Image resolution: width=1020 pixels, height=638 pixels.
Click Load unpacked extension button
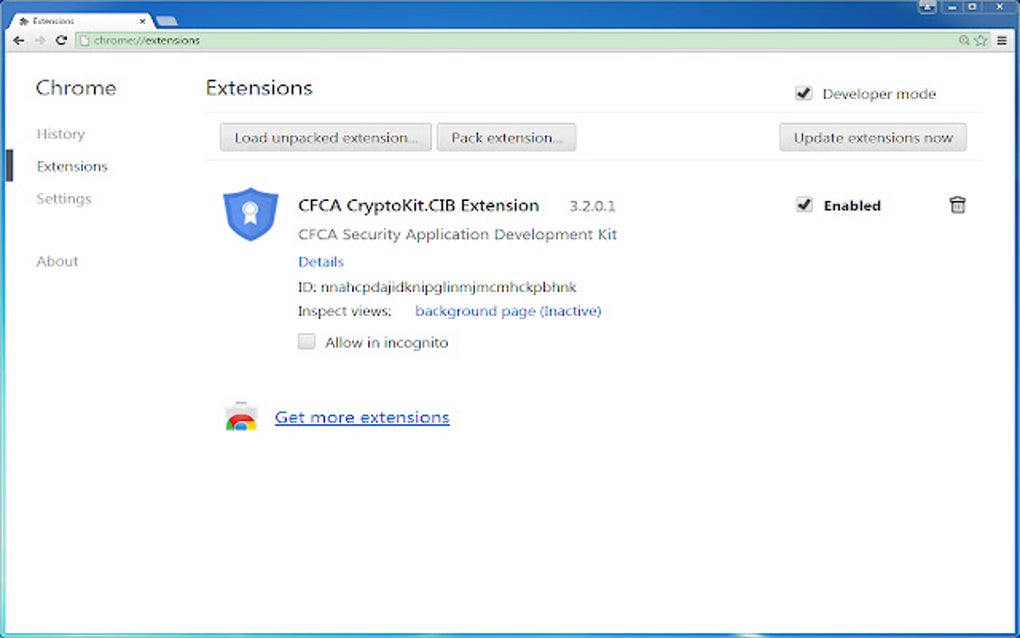(324, 137)
